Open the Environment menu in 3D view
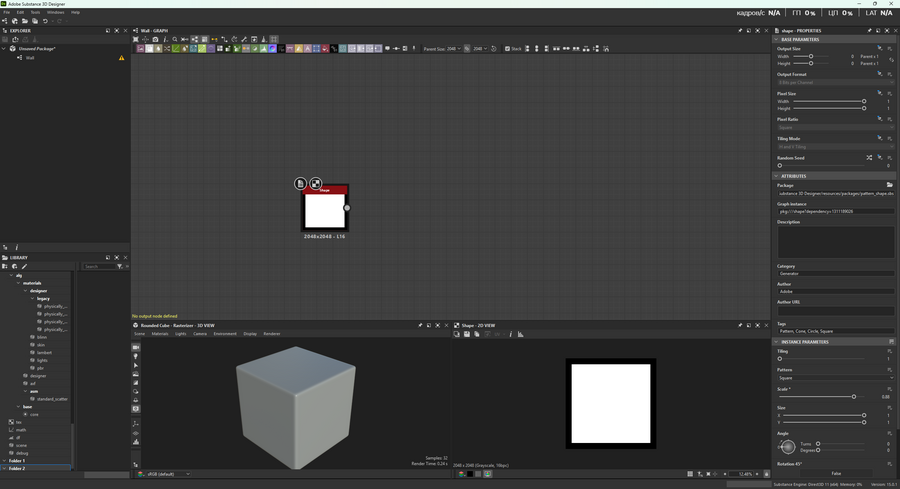900x489 pixels. pyautogui.click(x=225, y=334)
